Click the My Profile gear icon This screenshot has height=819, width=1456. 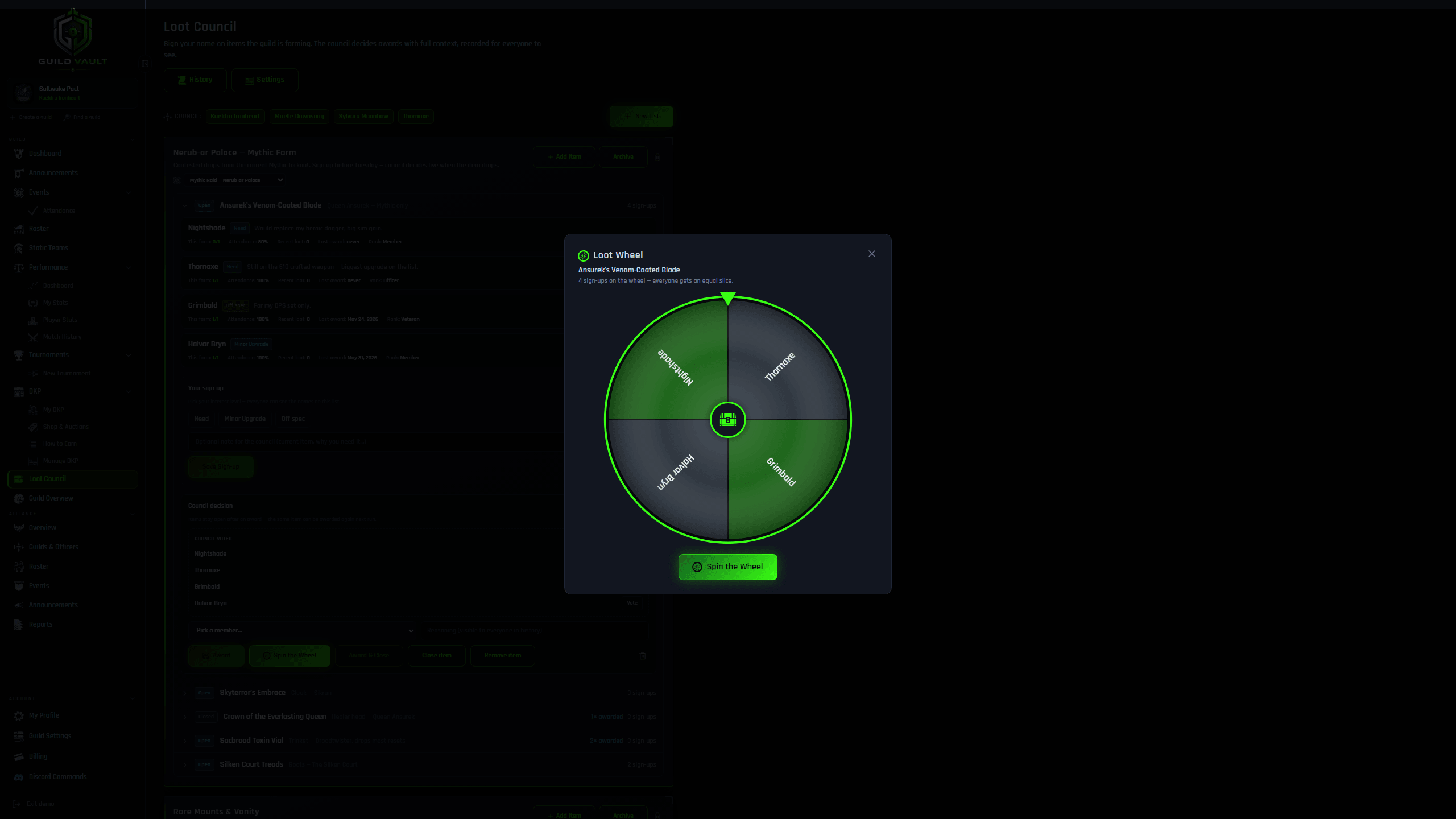19,715
